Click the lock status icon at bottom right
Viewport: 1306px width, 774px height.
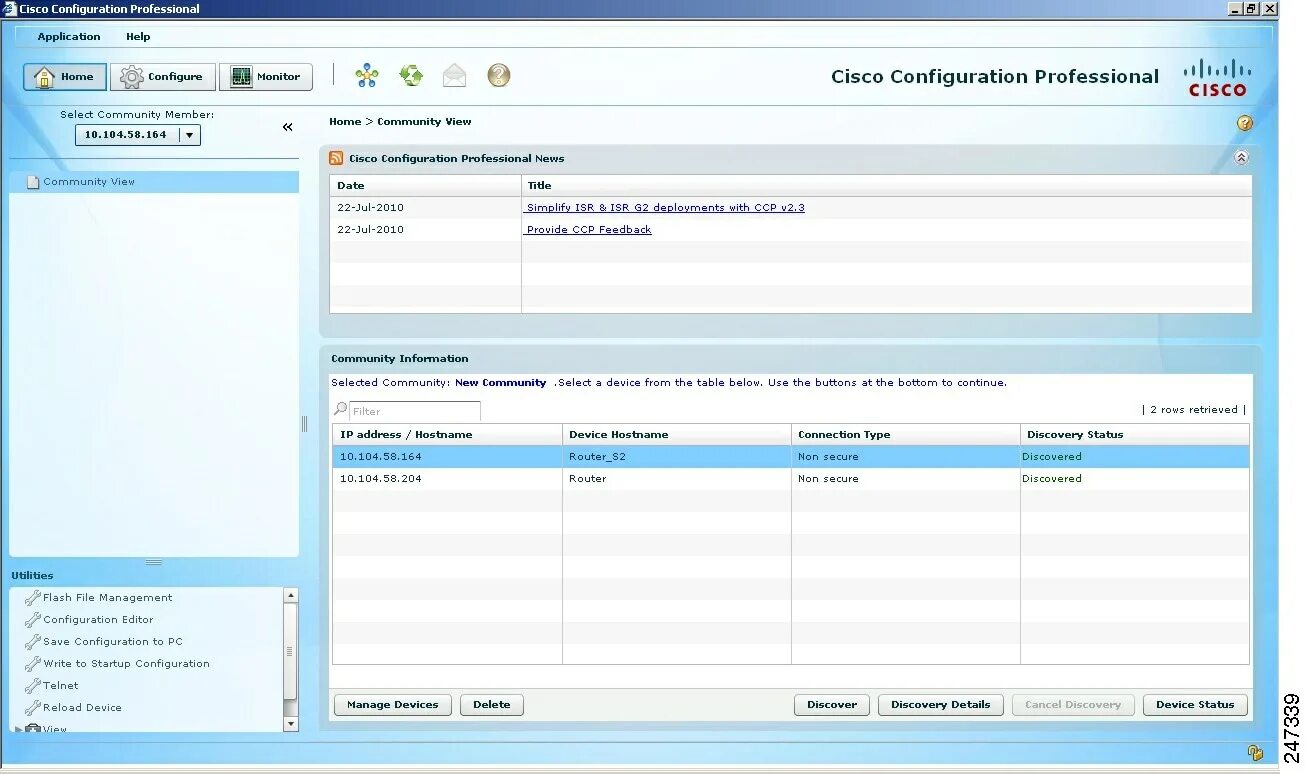(1255, 752)
